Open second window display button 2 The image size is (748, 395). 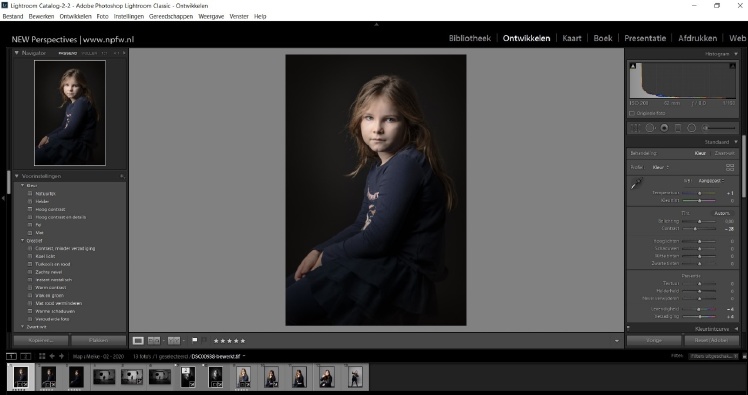(26, 356)
